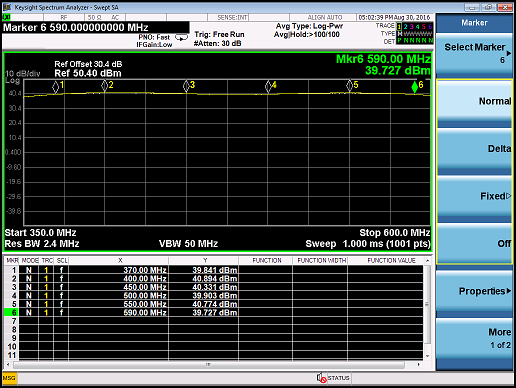Click marker 2 diamond on trace
516x388 pixels.
coord(104,86)
